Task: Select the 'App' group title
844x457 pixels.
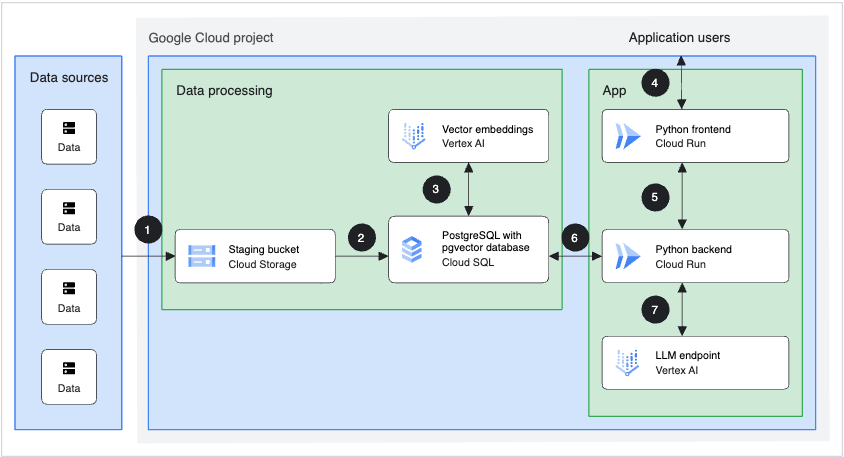Action: click(x=614, y=91)
